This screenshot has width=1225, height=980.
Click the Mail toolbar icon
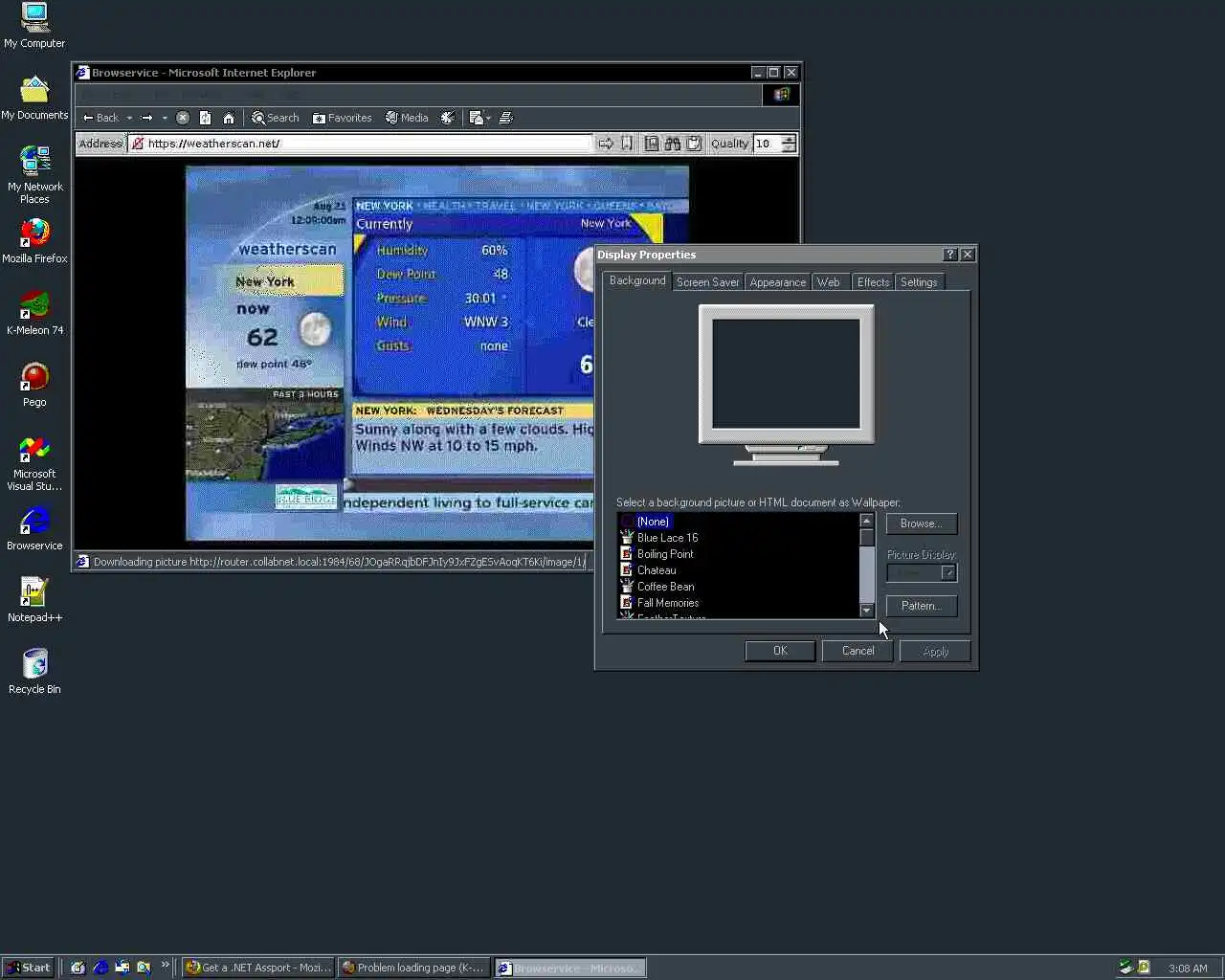tap(476, 118)
